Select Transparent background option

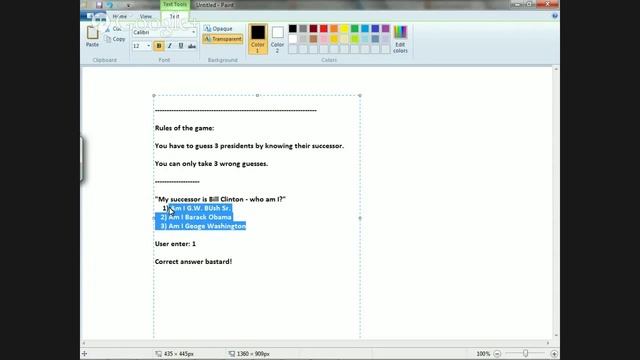pos(223,39)
